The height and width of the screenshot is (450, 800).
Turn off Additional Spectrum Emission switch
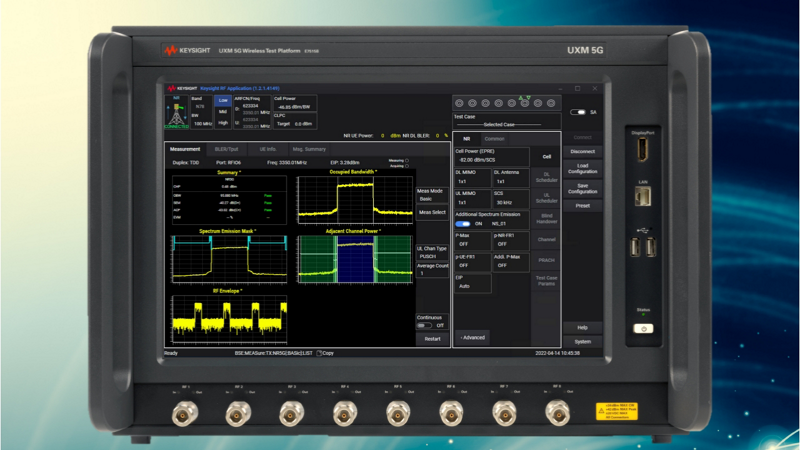point(463,223)
